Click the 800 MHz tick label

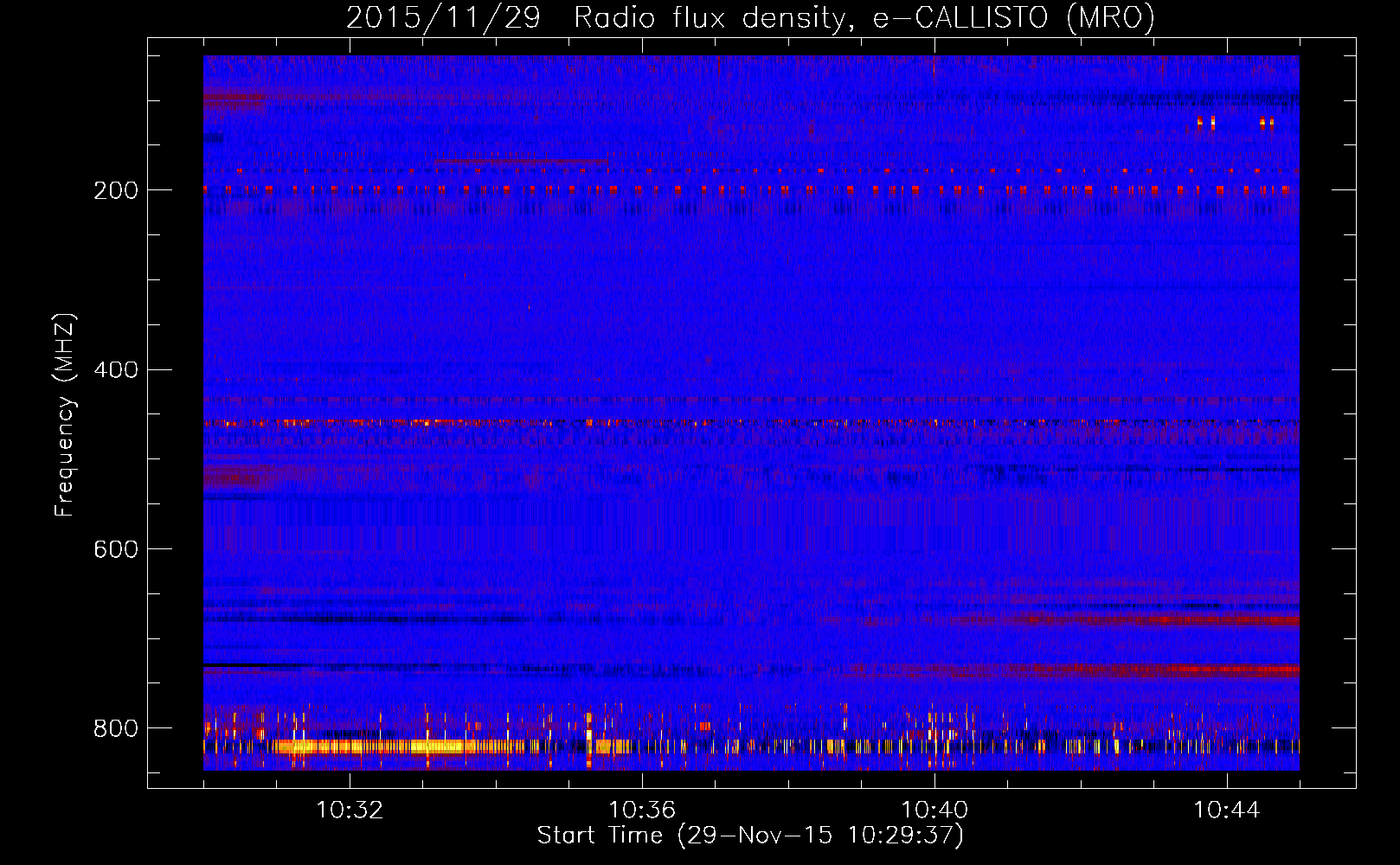[x=116, y=728]
